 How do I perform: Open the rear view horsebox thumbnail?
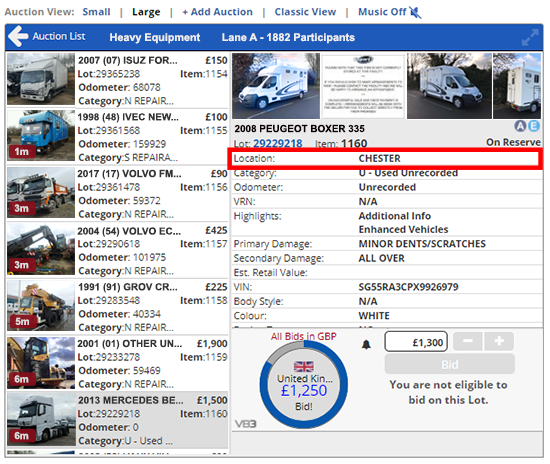pos(517,86)
